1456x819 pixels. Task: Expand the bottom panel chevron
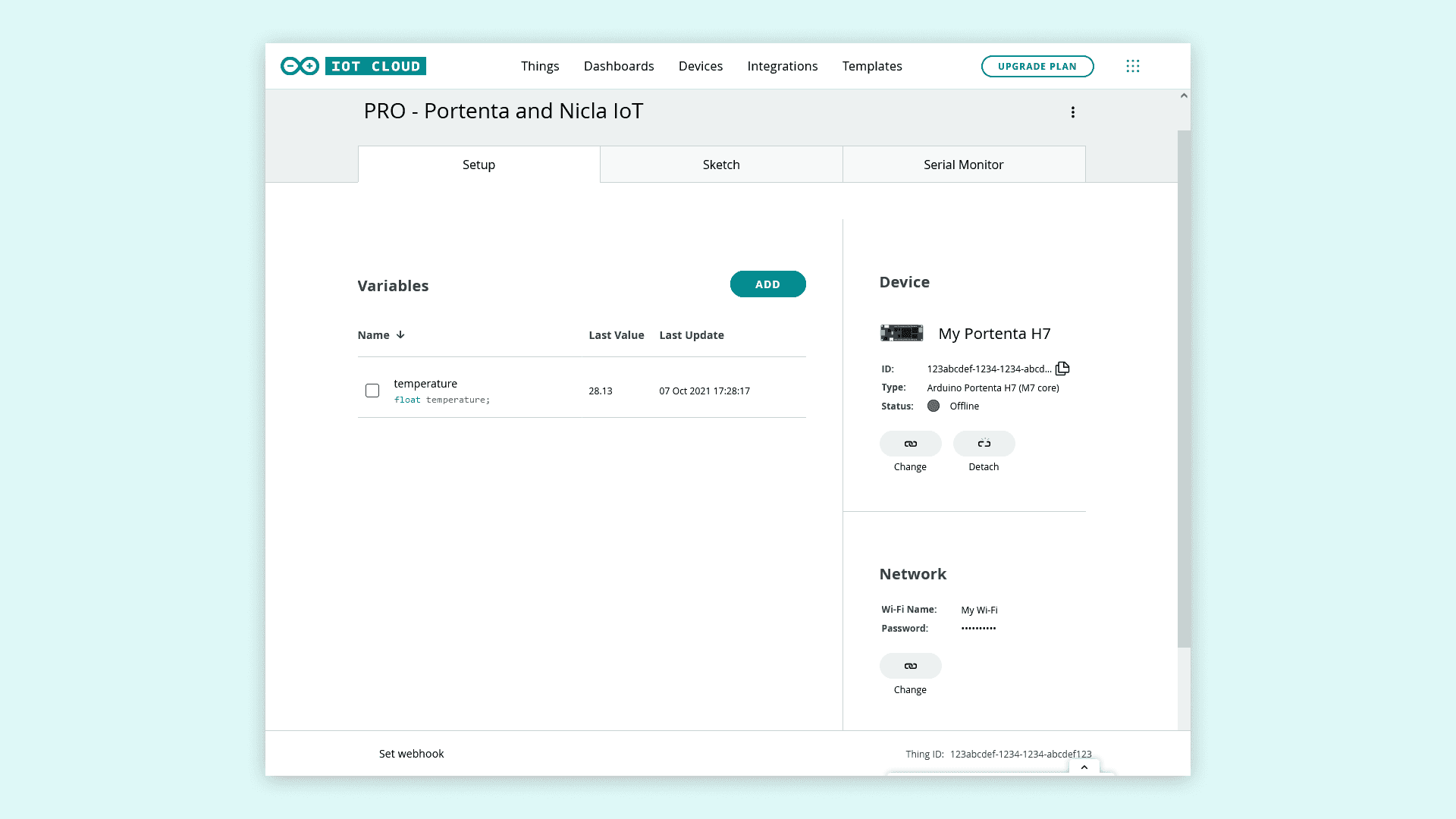point(1084,767)
